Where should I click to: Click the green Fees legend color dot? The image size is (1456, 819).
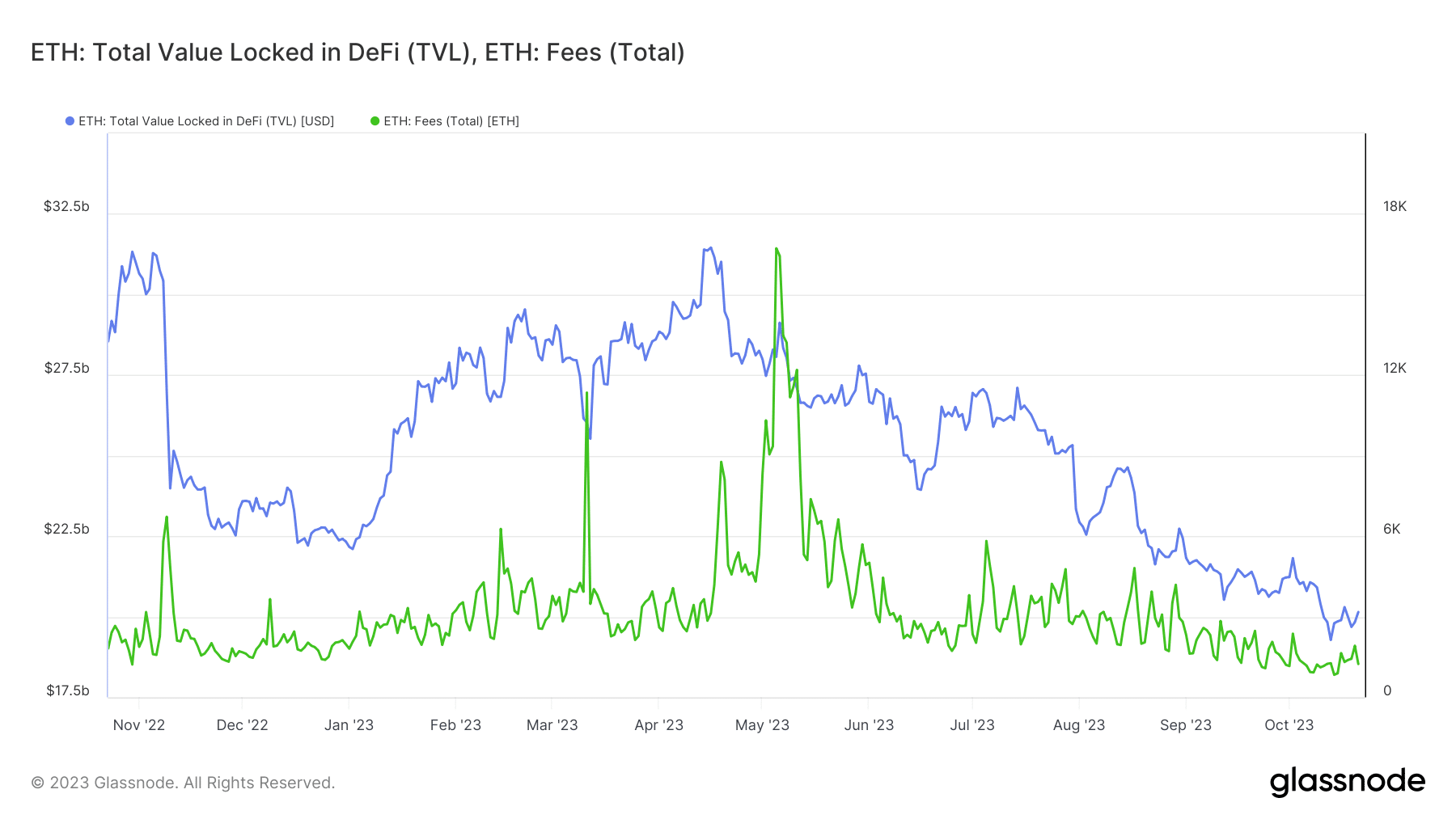coord(375,121)
